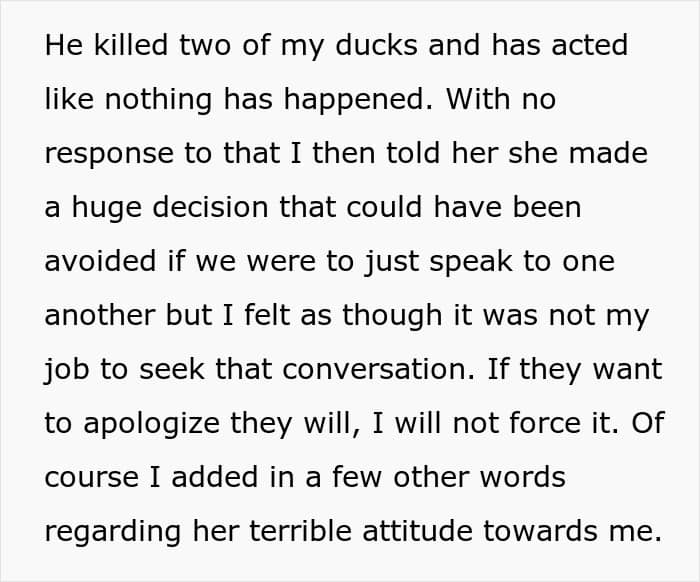Click the phrase "He killed" at the start

(106, 45)
